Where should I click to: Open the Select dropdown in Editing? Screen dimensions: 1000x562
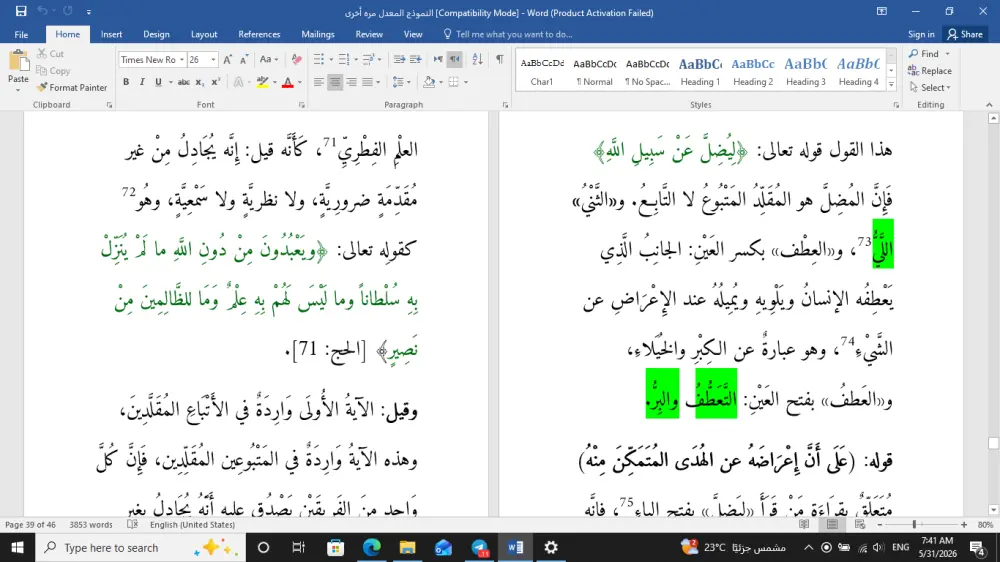[x=930, y=87]
